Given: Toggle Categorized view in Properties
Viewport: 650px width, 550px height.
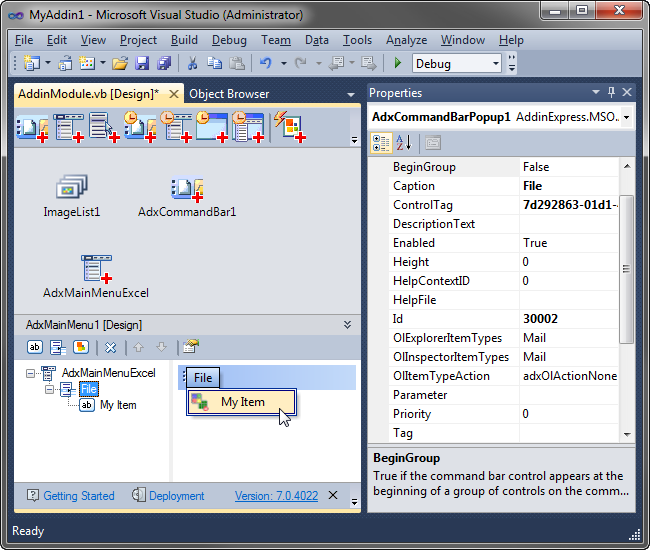Looking at the screenshot, I should click(x=381, y=143).
